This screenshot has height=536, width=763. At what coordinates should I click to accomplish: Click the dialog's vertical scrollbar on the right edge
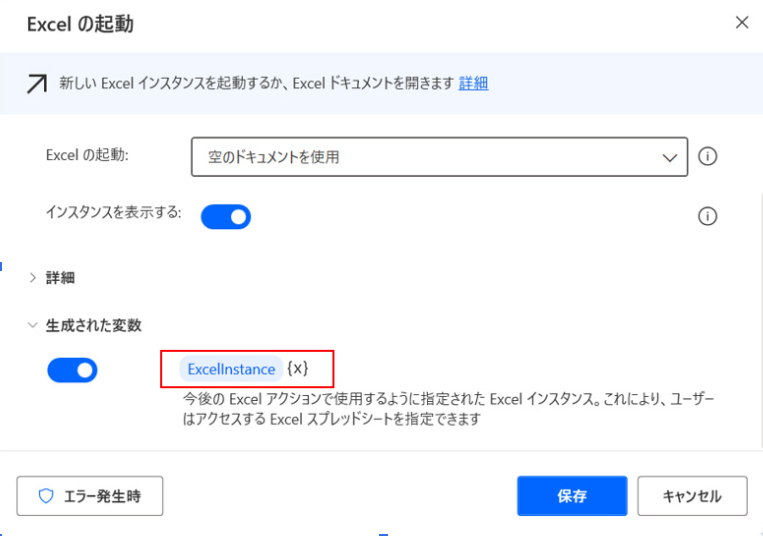(760, 321)
